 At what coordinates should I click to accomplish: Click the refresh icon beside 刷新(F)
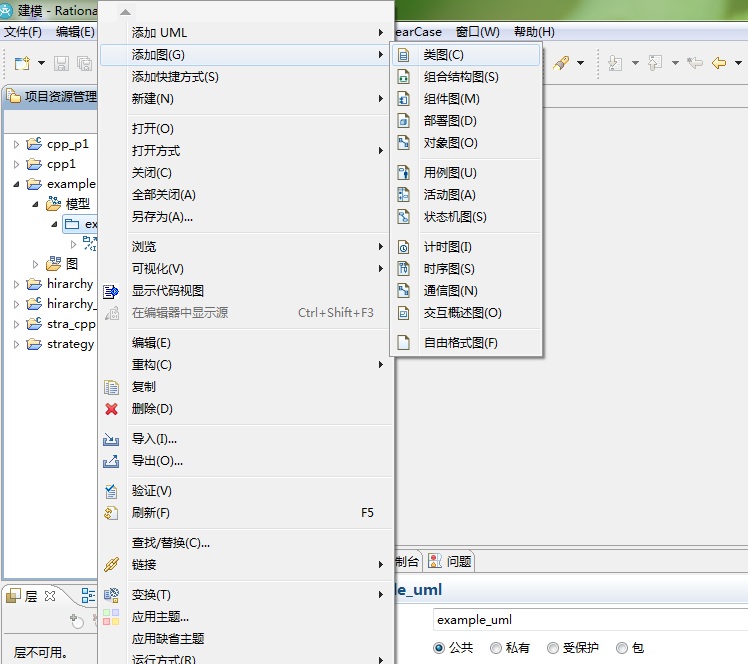112,513
